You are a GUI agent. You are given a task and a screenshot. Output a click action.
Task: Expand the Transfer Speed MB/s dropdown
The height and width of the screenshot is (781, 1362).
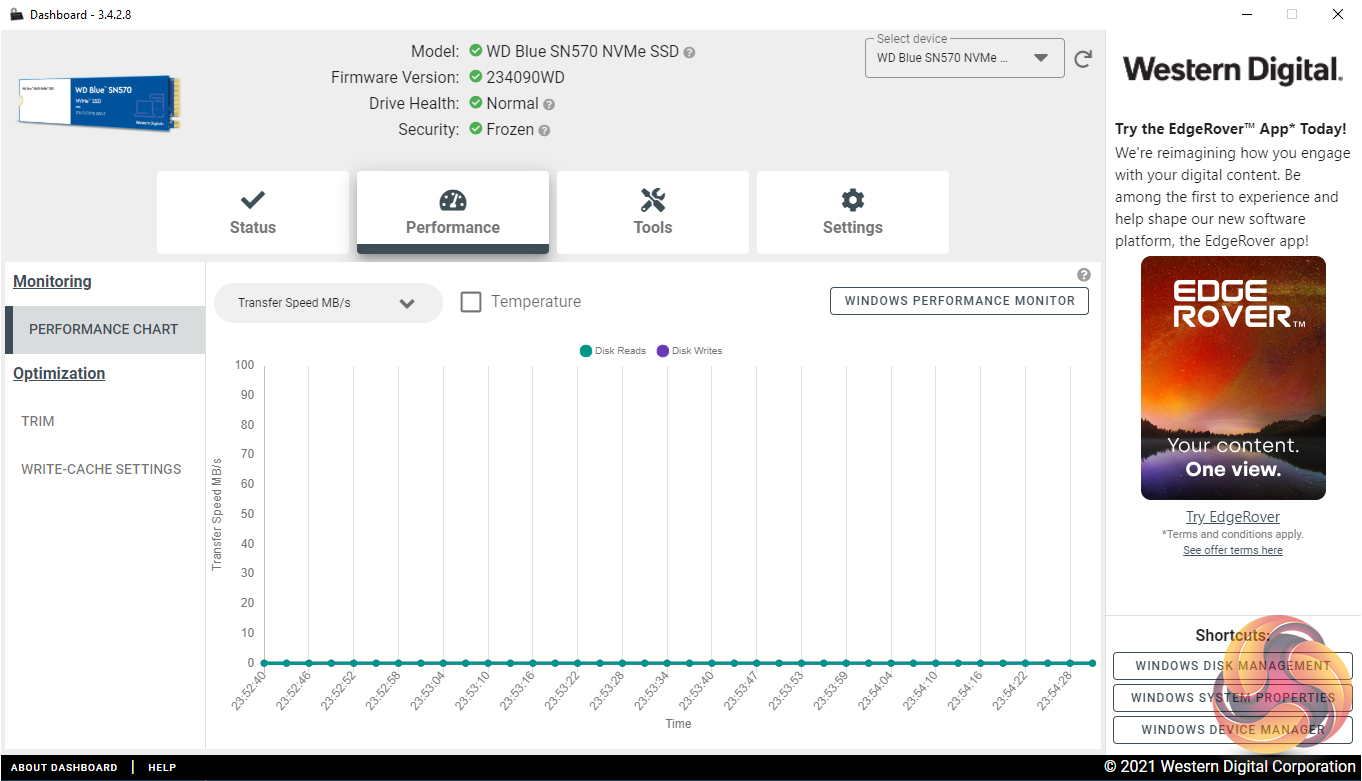(x=328, y=303)
